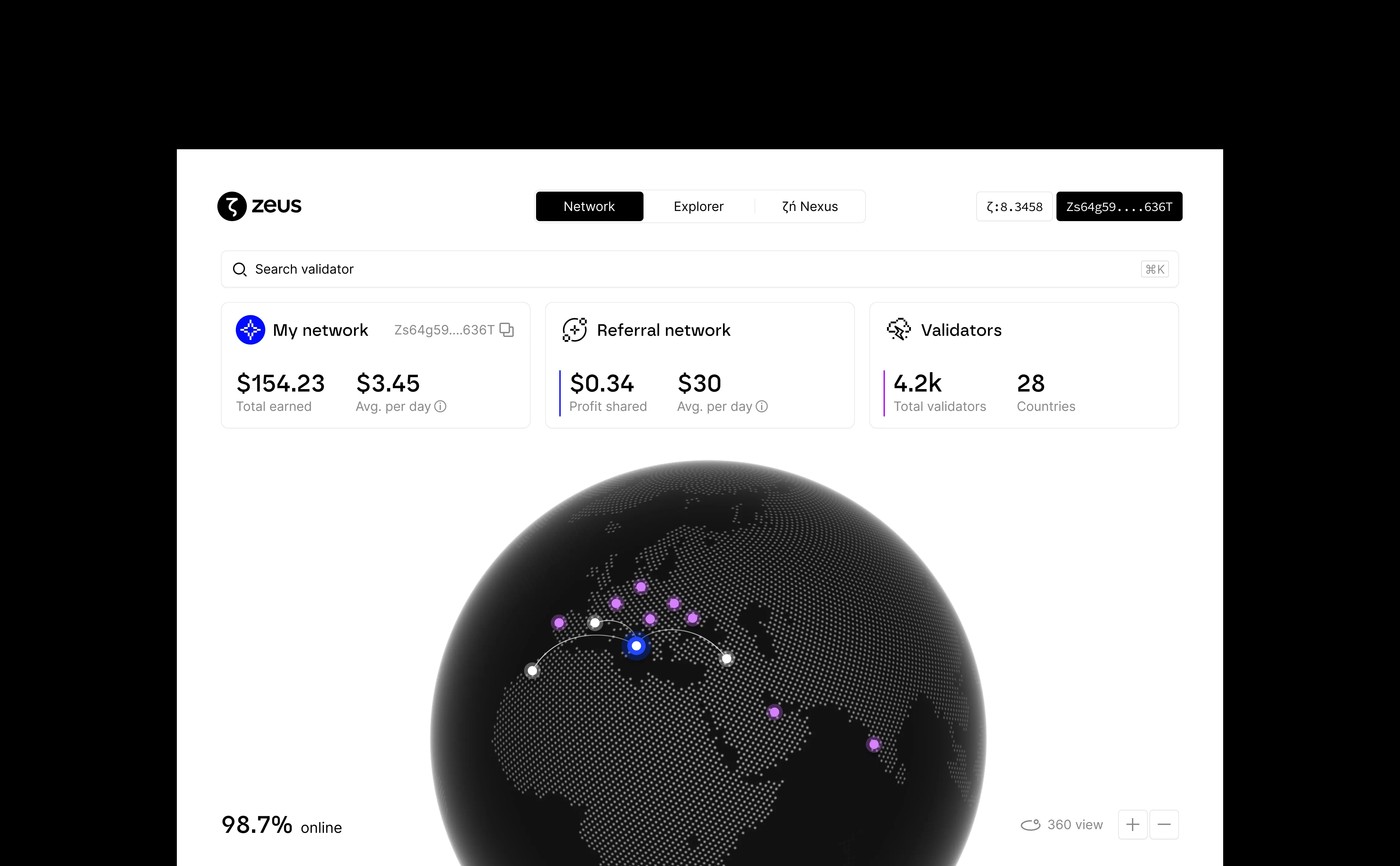Show info for My network Avg. per day
The image size is (1400, 866).
(x=440, y=407)
